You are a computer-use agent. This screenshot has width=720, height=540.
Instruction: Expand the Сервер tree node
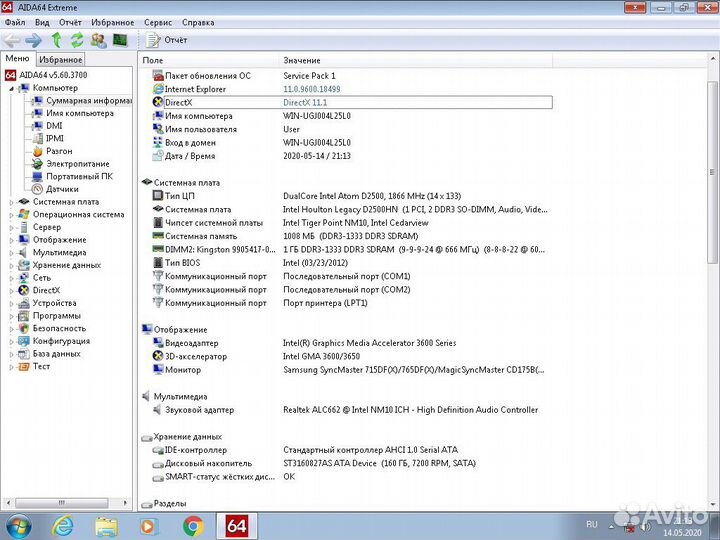pyautogui.click(x=11, y=227)
